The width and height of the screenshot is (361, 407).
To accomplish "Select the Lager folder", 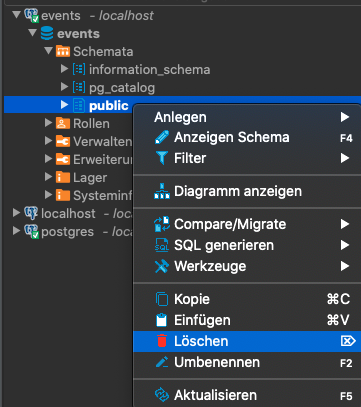I will click(90, 177).
